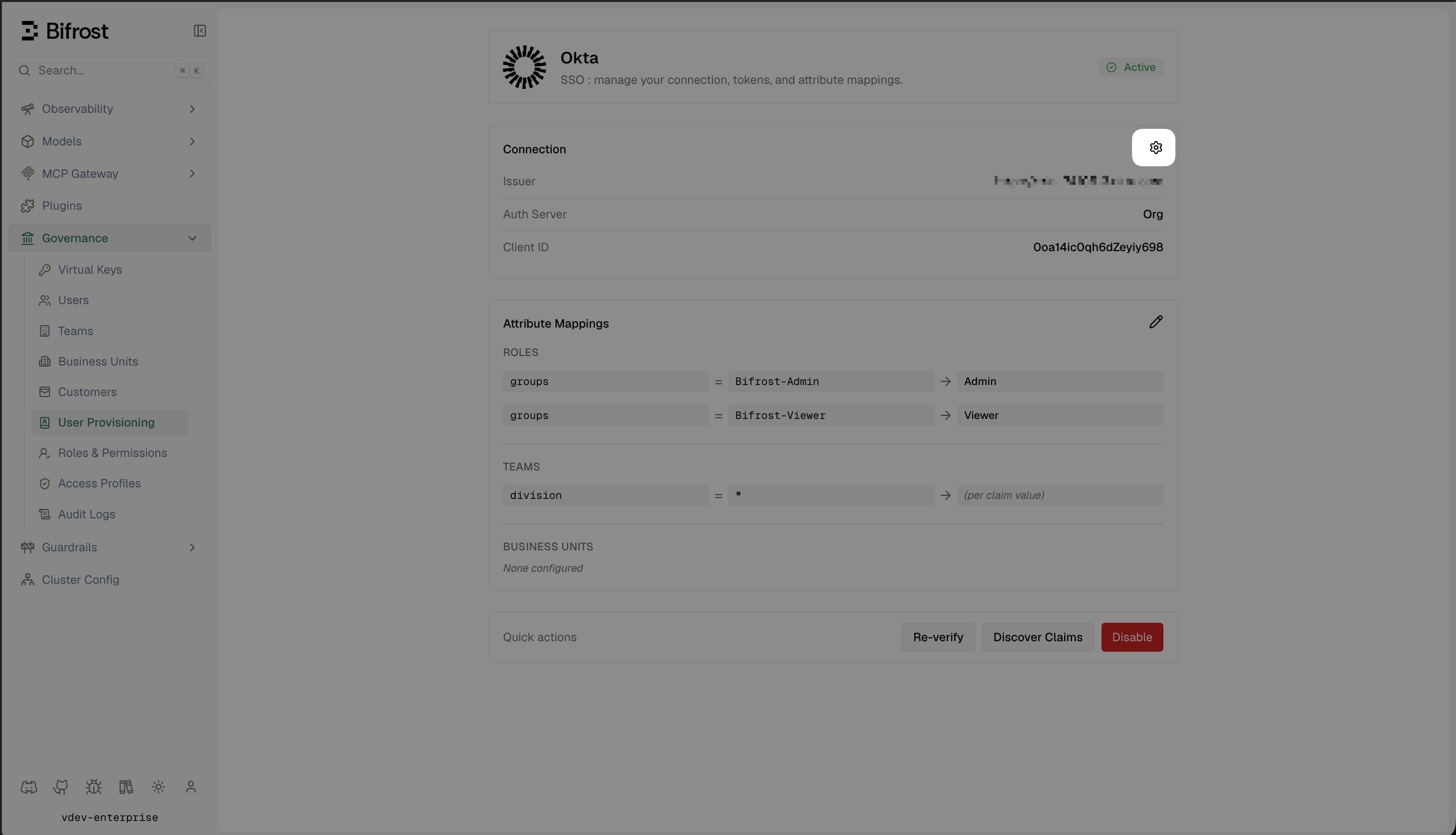
Task: Expand the Models section chevron
Action: tap(192, 141)
